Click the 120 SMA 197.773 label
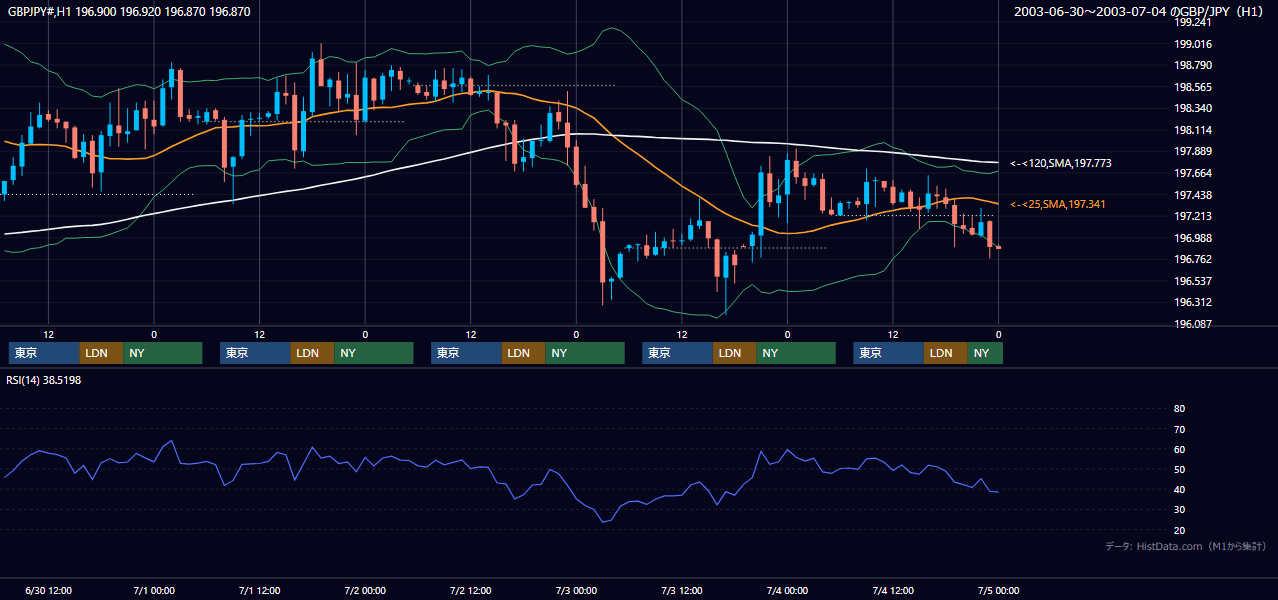Viewport: 1278px width, 600px height. coord(1061,163)
